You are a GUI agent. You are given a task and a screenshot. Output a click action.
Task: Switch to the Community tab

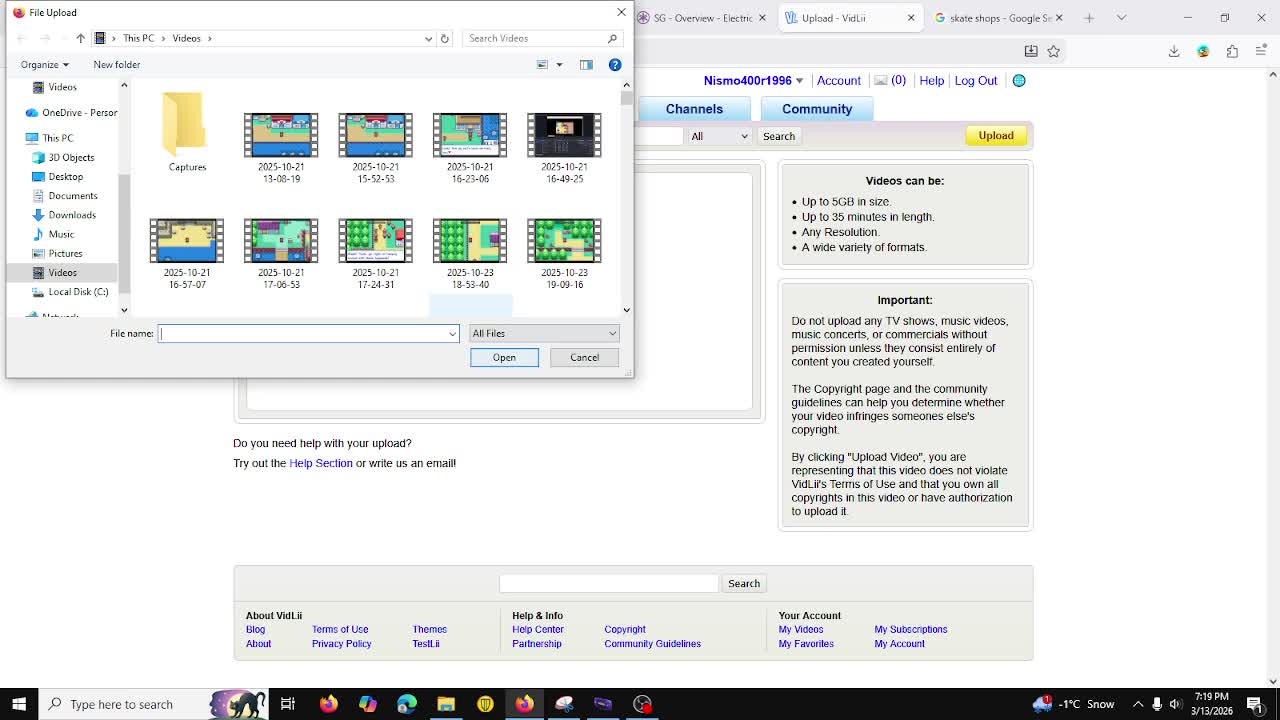point(817,108)
